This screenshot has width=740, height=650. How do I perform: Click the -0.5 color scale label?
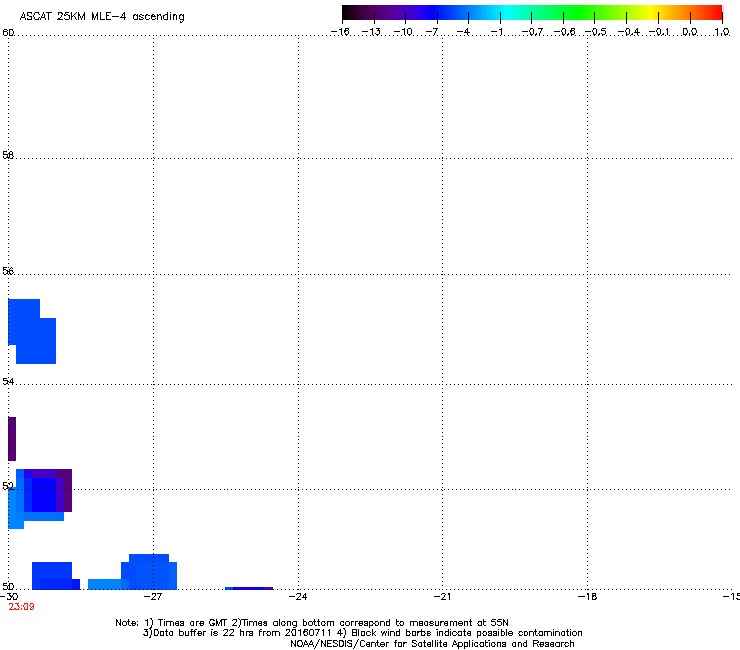pyautogui.click(x=596, y=32)
